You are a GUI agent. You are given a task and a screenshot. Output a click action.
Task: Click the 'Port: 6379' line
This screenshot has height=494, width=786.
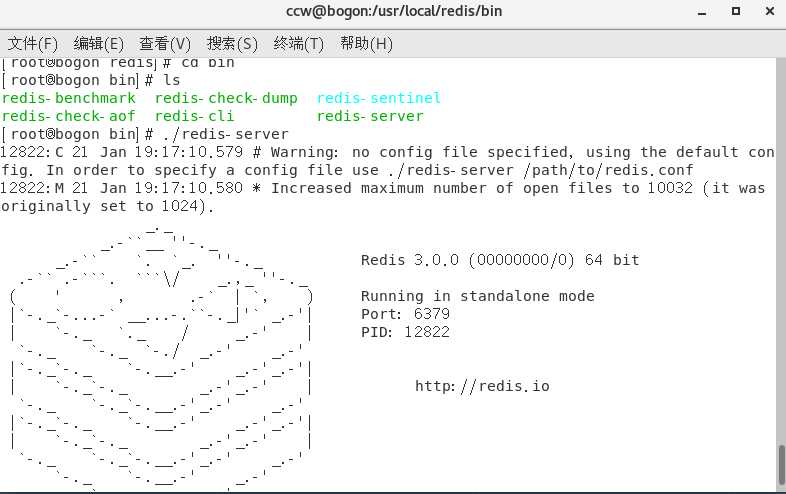[x=405, y=314]
